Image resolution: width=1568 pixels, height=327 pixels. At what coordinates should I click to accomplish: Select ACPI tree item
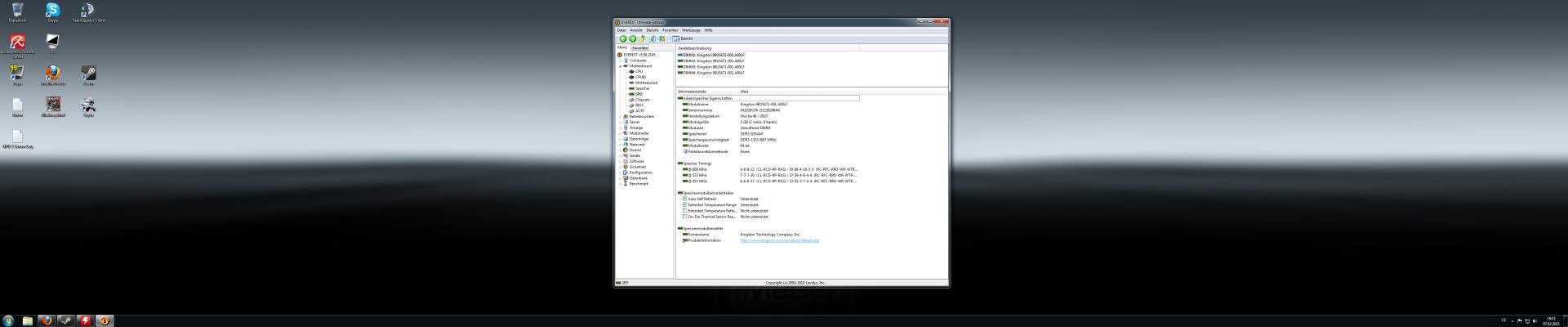(x=639, y=111)
